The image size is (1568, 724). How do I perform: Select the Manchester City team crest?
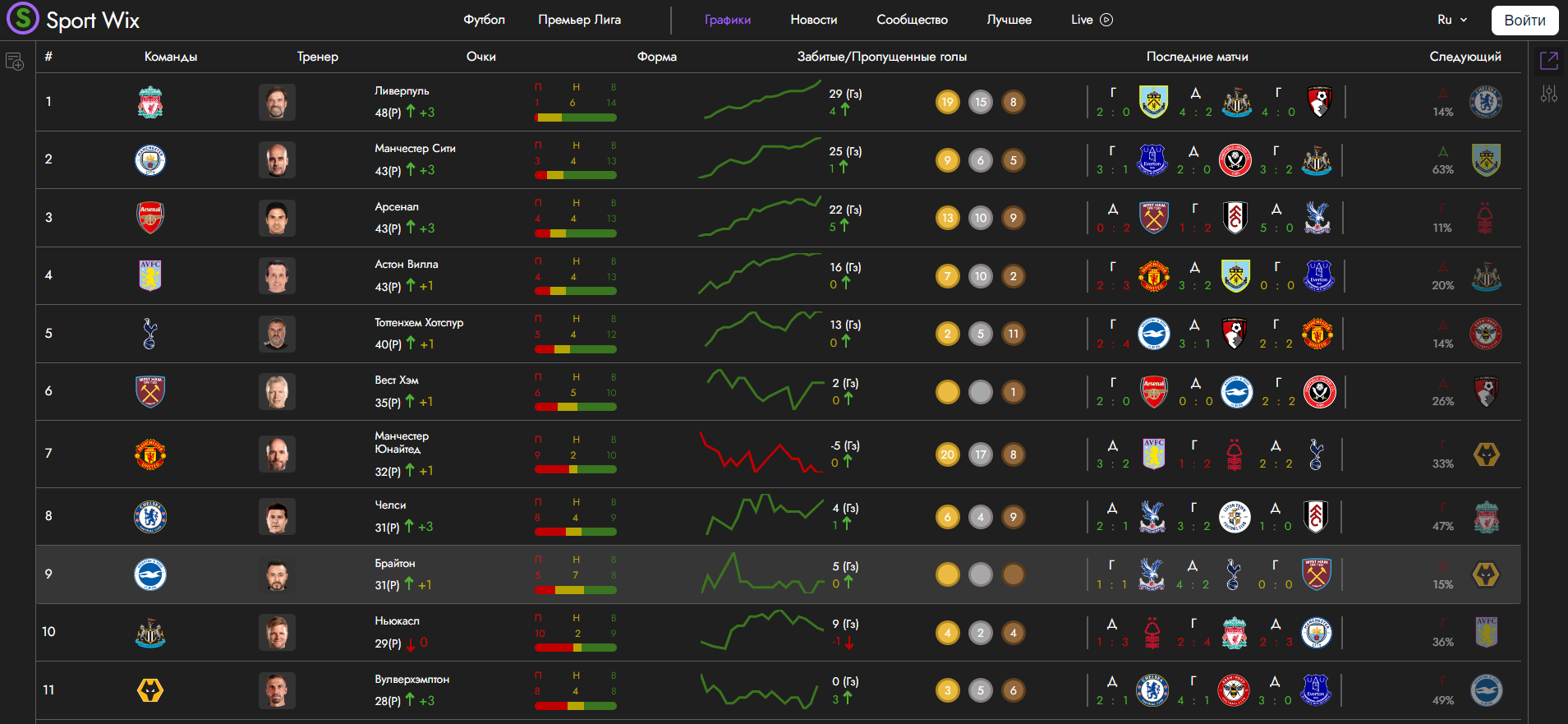tap(150, 159)
